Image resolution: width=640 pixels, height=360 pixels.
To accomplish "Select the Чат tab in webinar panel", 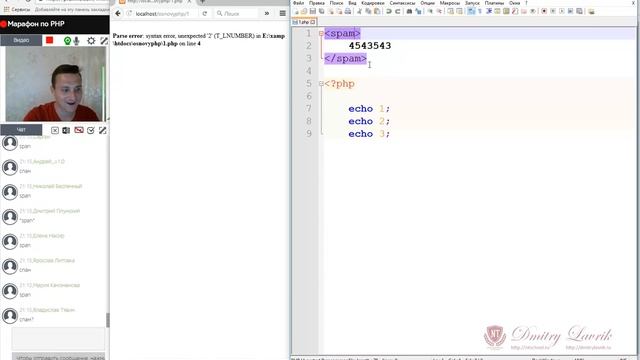I will coord(21,130).
